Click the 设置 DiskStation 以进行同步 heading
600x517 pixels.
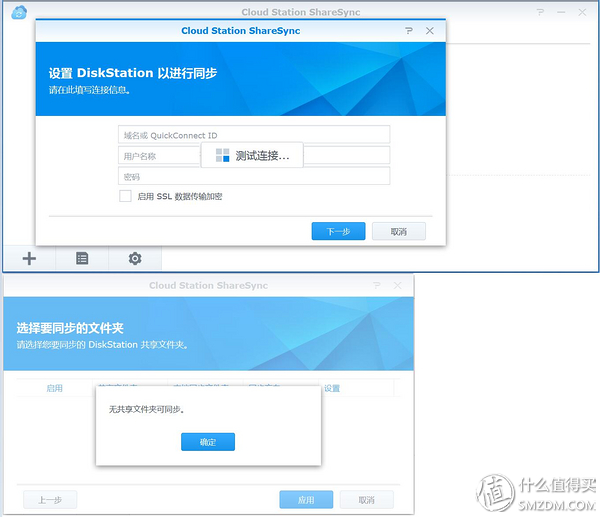pos(133,73)
